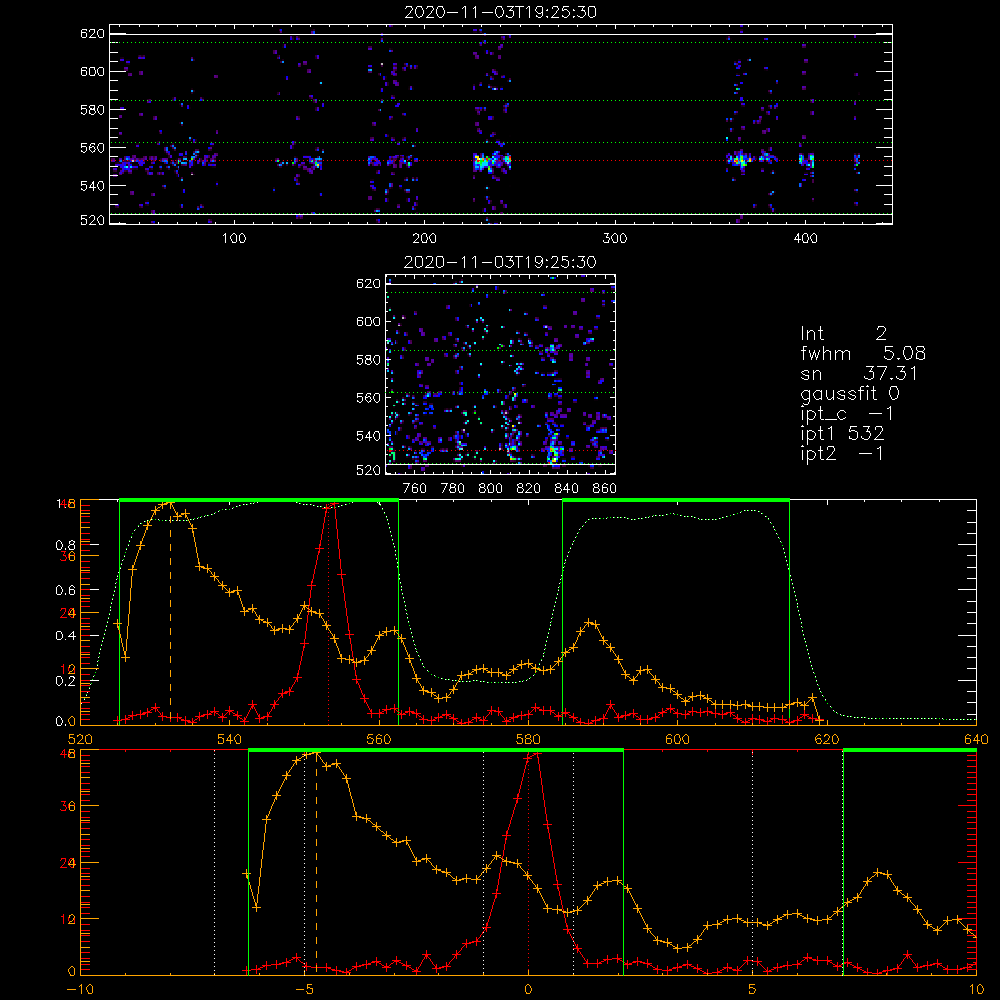This screenshot has width=1000, height=1000.
Task: Click the timestamp title above the wide top spectrogram
Action: (x=500, y=12)
